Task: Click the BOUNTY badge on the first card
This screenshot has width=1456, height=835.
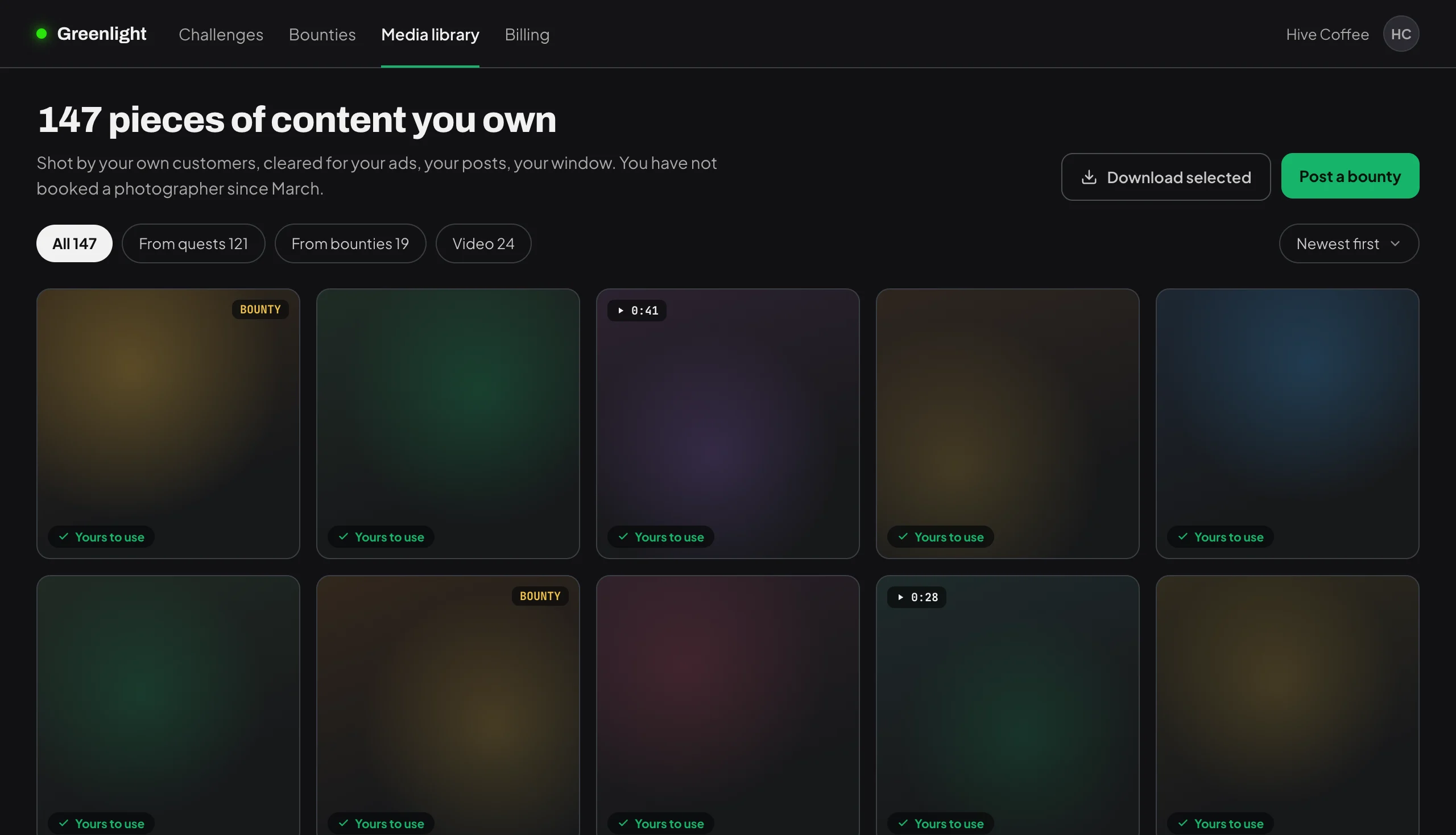Action: tap(260, 309)
